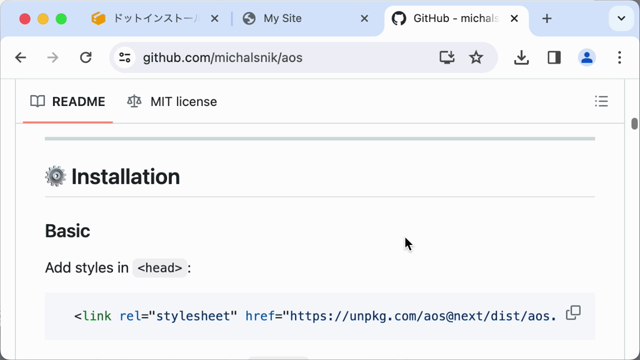Click the install app icon in address bar
Screen dimensions: 640x360
pos(447,58)
